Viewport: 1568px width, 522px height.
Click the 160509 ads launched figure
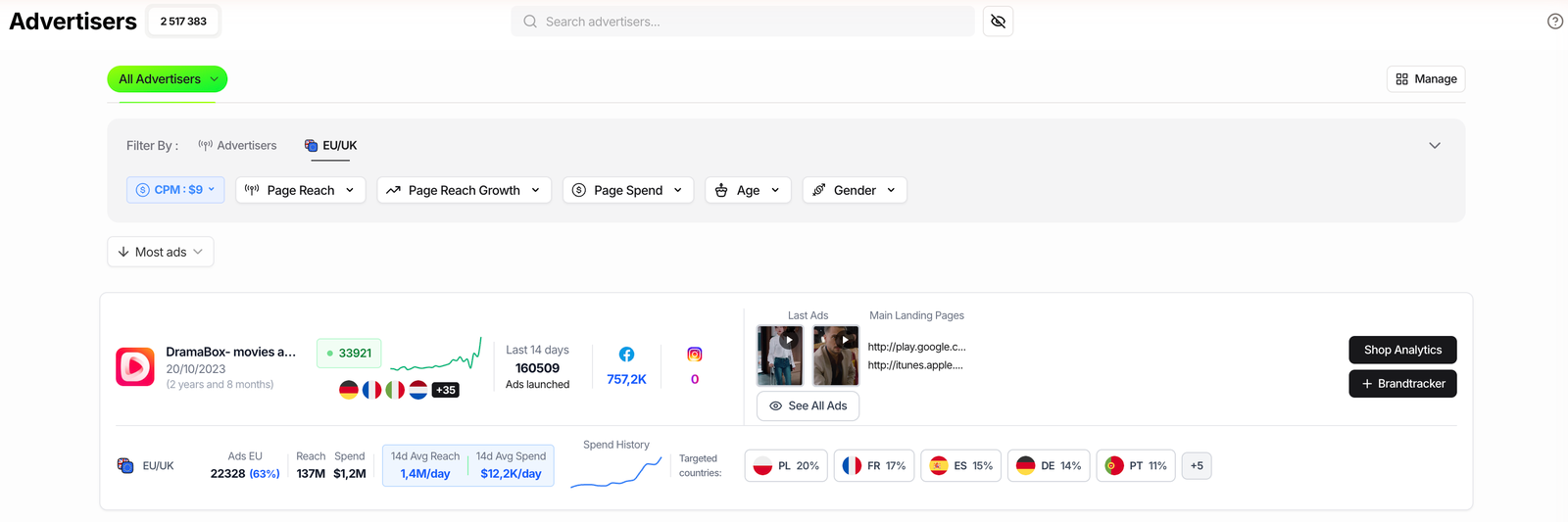(537, 368)
